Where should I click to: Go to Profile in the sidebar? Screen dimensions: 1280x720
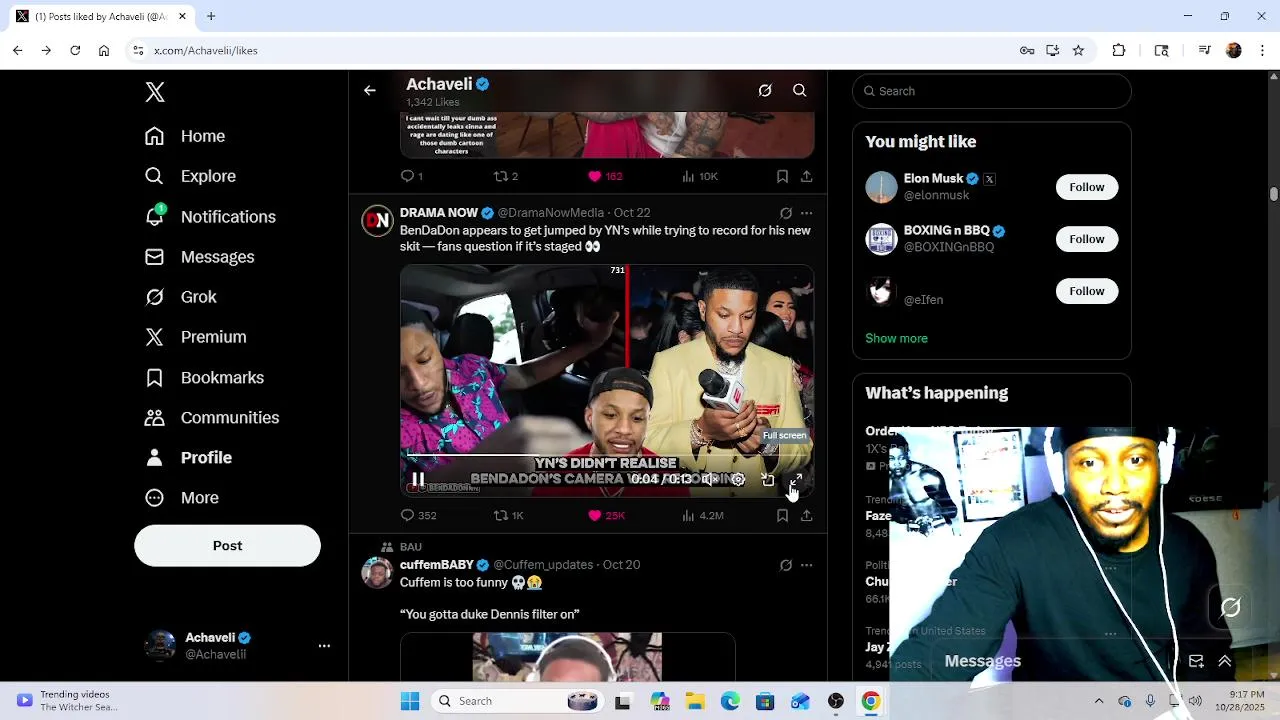pyautogui.click(x=188, y=458)
